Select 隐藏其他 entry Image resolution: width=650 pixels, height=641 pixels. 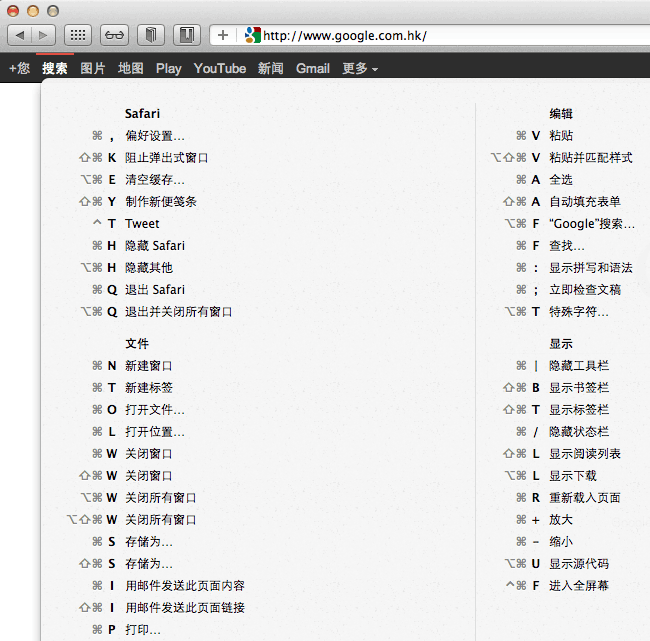pos(149,267)
